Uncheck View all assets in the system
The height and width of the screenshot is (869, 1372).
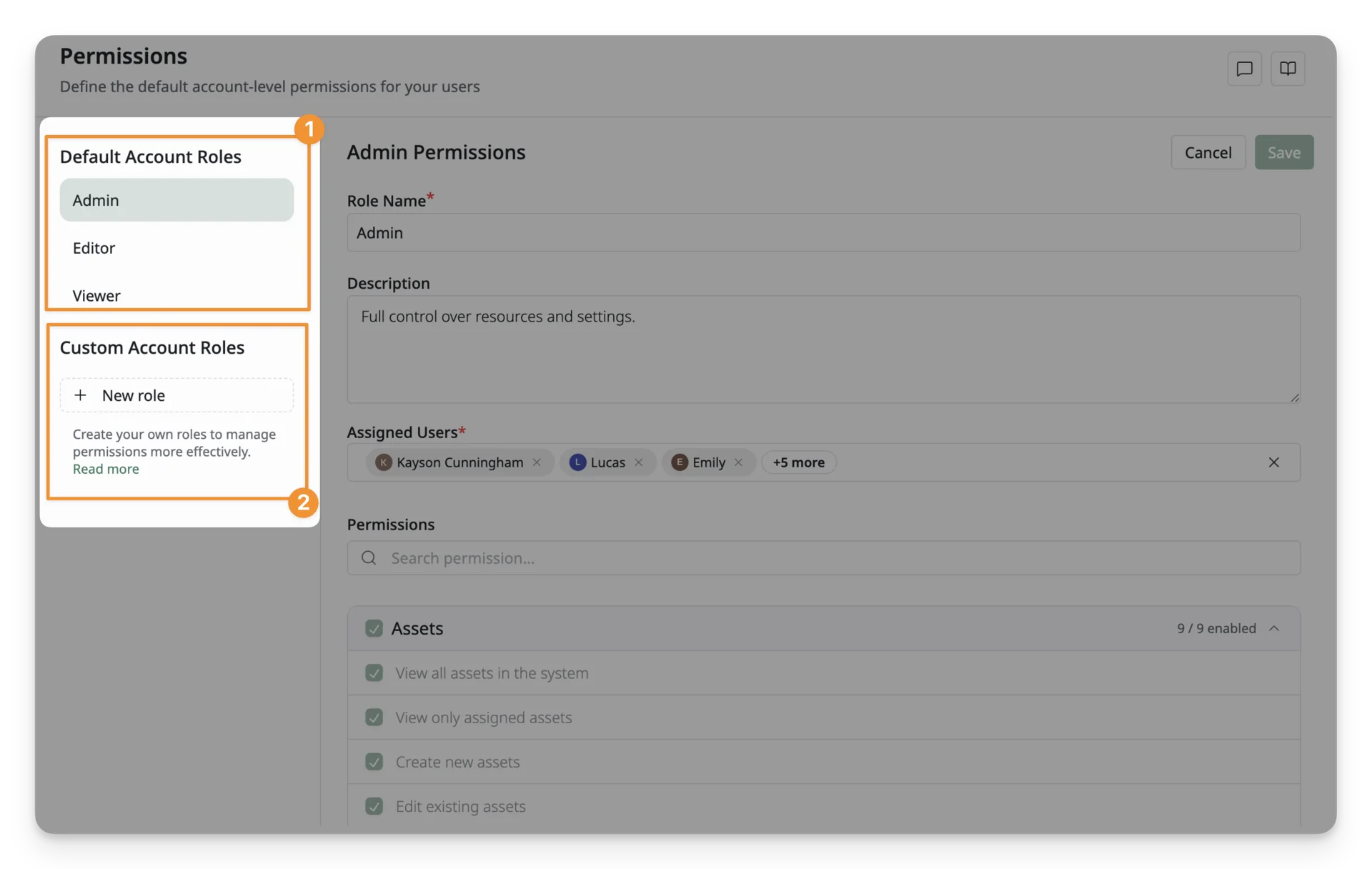(374, 672)
